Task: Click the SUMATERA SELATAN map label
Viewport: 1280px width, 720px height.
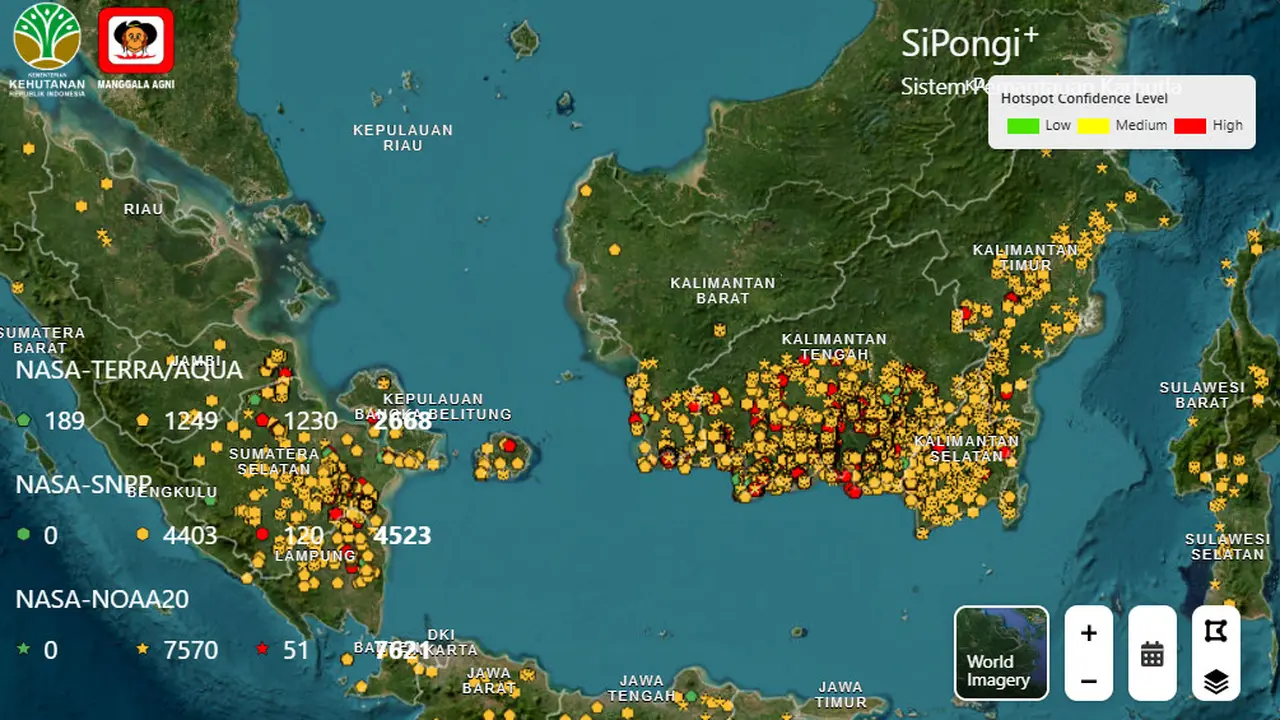Action: [x=274, y=461]
